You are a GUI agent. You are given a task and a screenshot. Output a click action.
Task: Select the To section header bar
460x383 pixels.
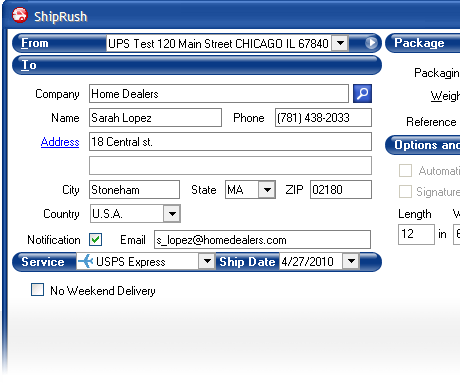(x=197, y=65)
